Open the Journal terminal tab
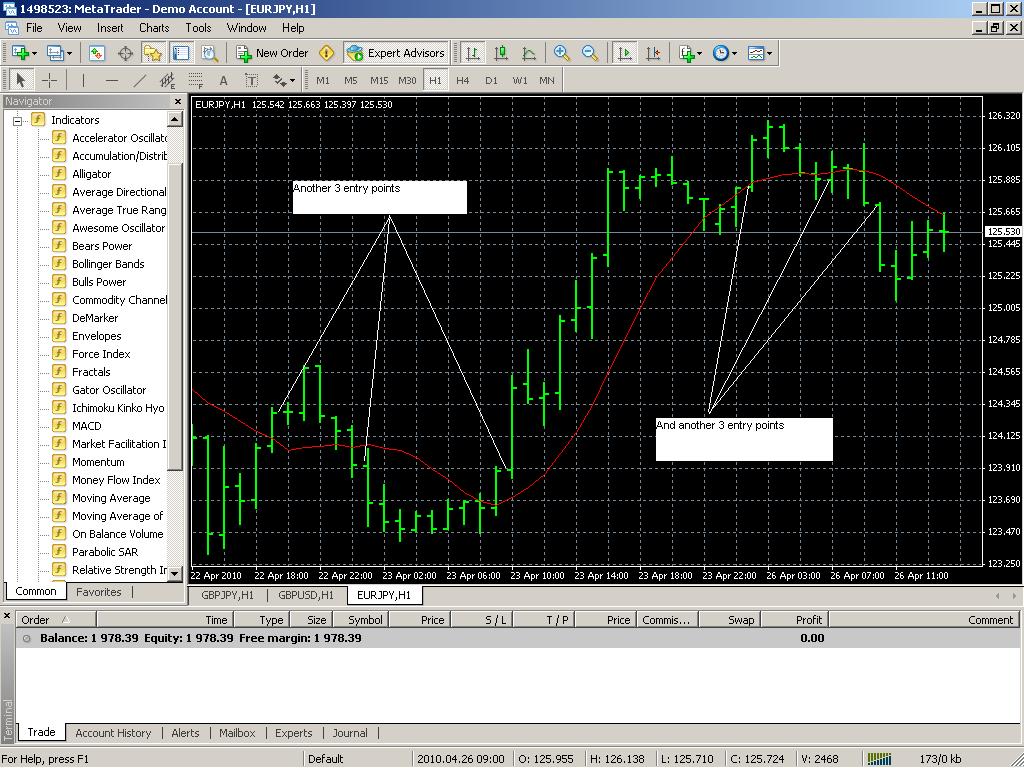 tap(350, 733)
